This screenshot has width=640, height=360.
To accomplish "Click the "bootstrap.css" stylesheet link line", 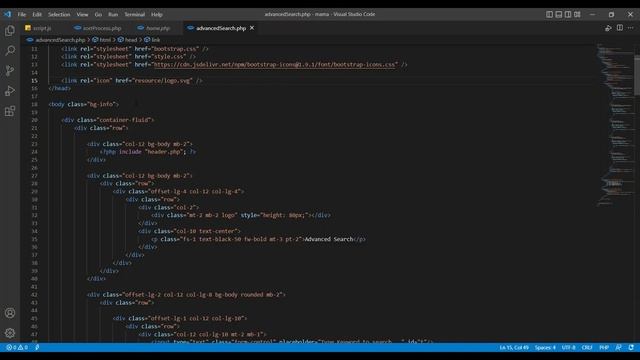I will 135,49.
